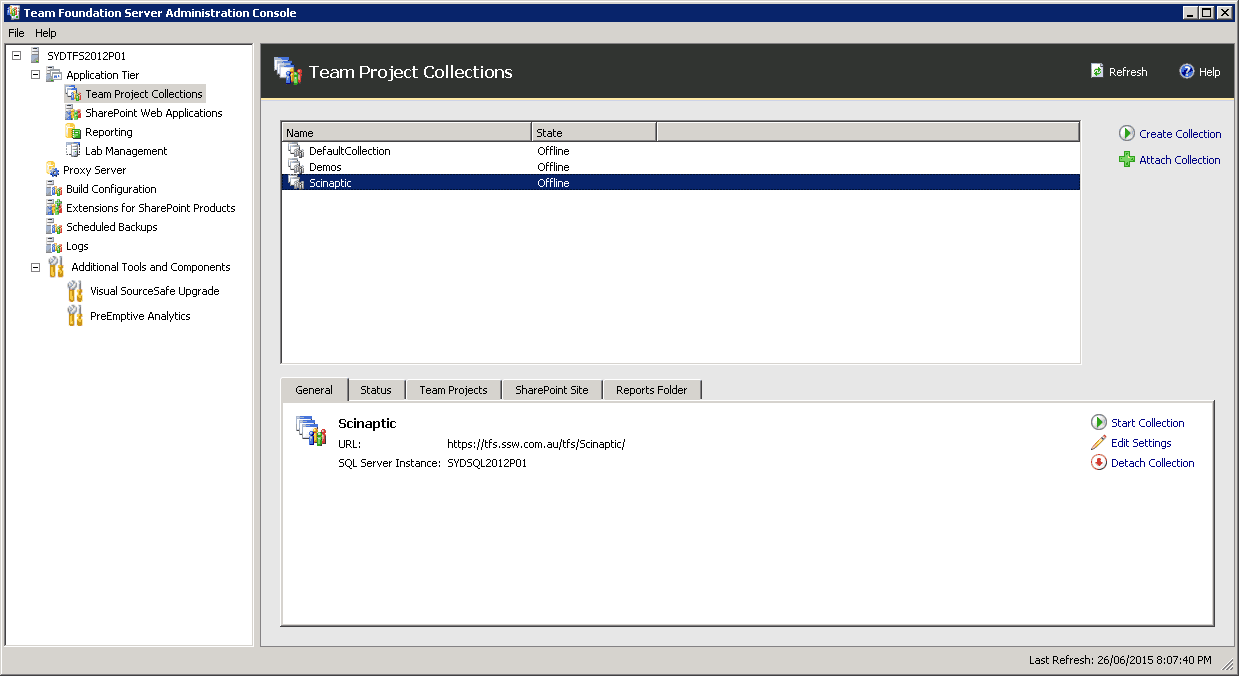Screen dimensions: 1239x676
Task: Collapse the Application Tier node
Action: 36,75
